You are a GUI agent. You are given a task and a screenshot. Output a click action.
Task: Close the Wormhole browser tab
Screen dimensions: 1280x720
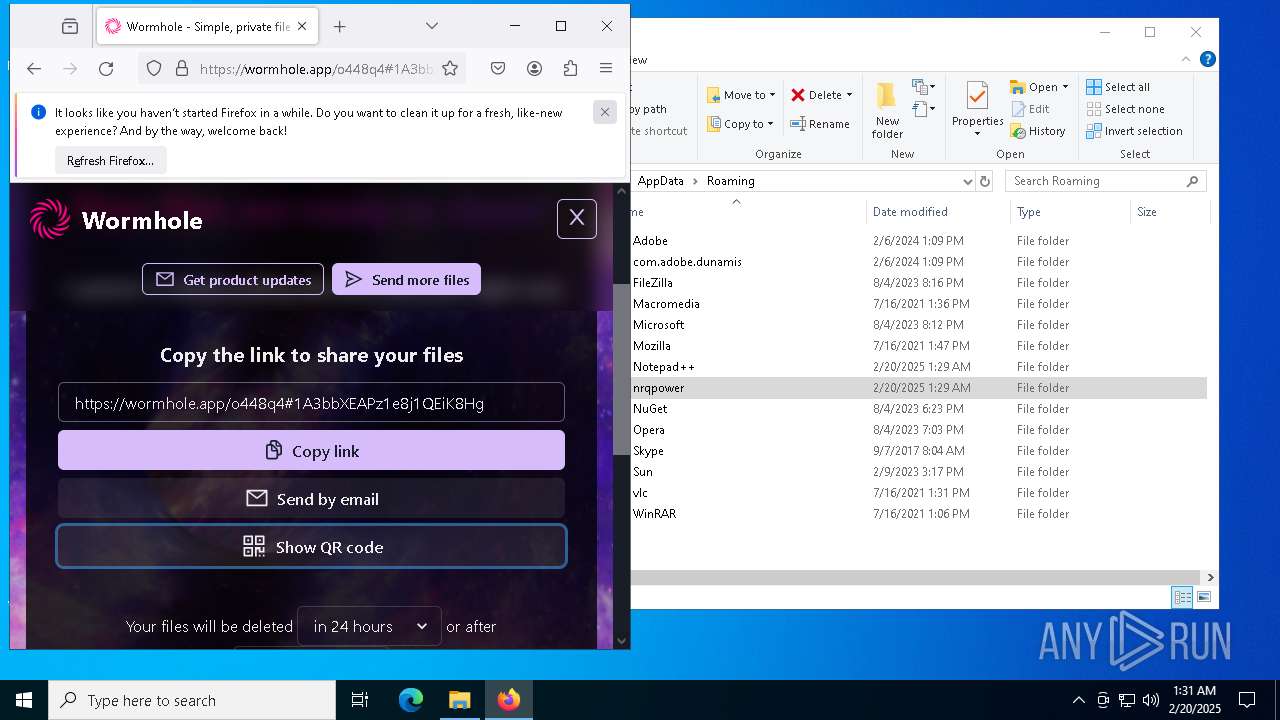tap(303, 26)
